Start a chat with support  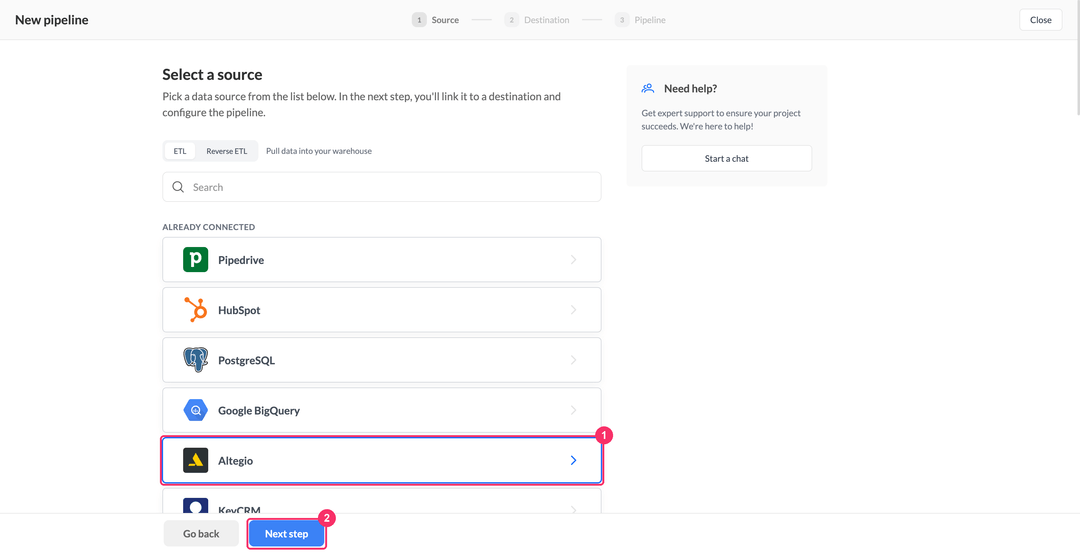(727, 158)
